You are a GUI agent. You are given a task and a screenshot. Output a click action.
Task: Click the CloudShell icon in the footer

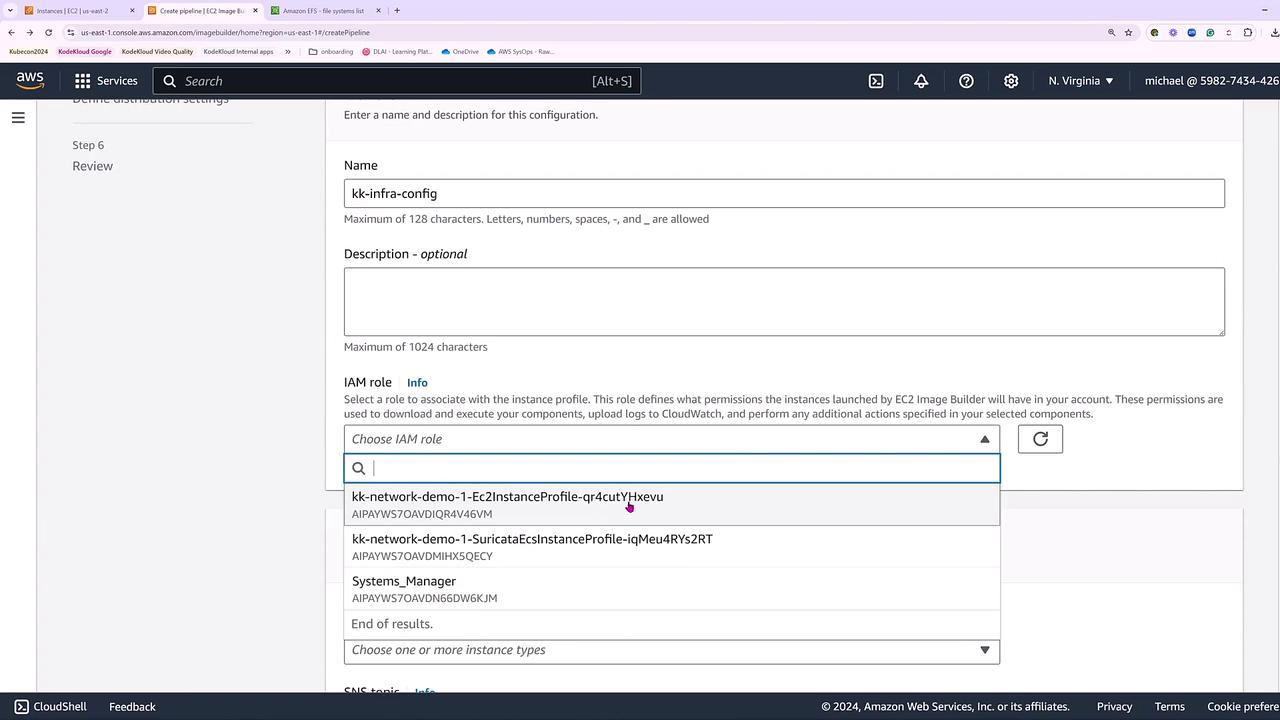21,707
